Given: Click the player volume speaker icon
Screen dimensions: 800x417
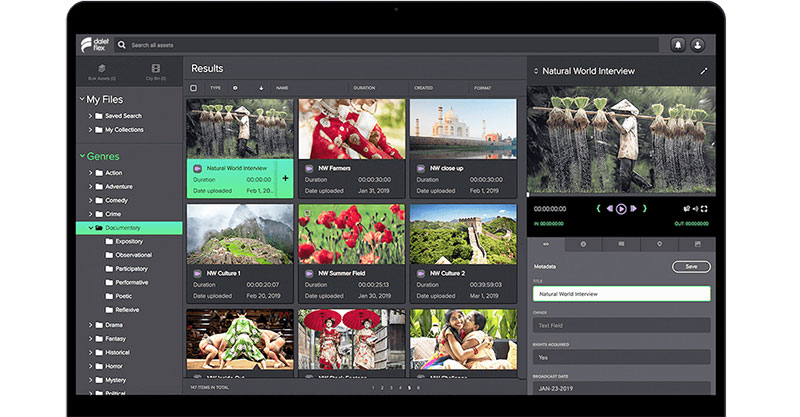Looking at the screenshot, I should 695,209.
